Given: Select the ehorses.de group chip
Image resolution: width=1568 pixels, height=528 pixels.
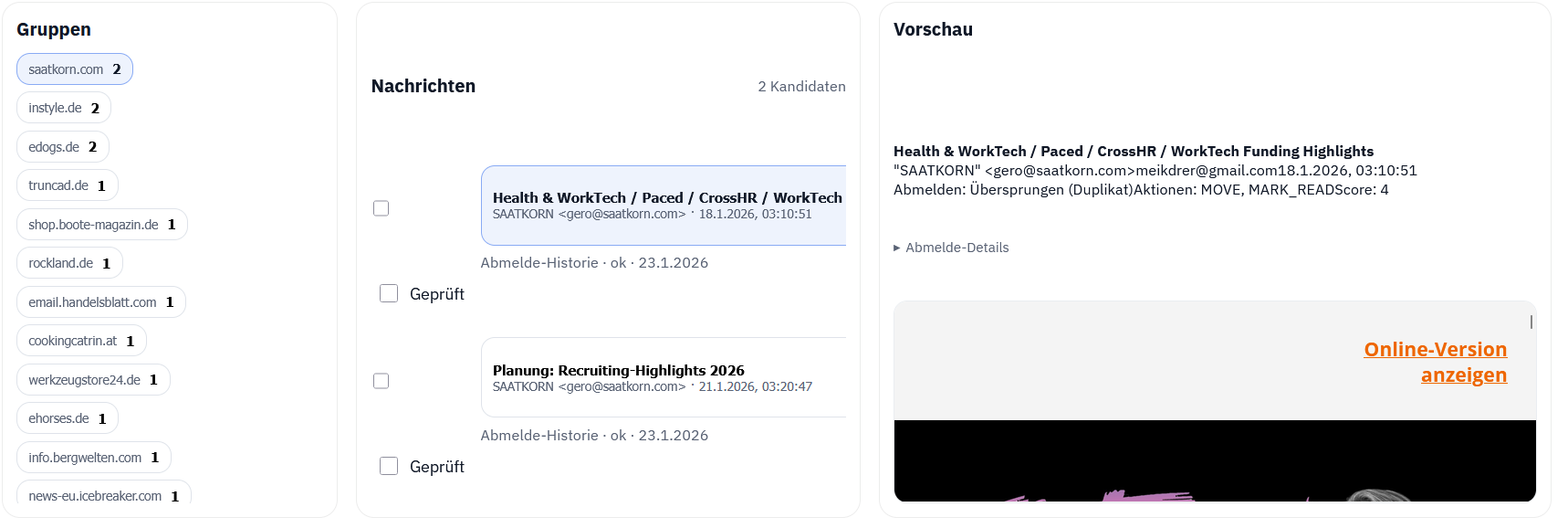Looking at the screenshot, I should click(x=67, y=418).
